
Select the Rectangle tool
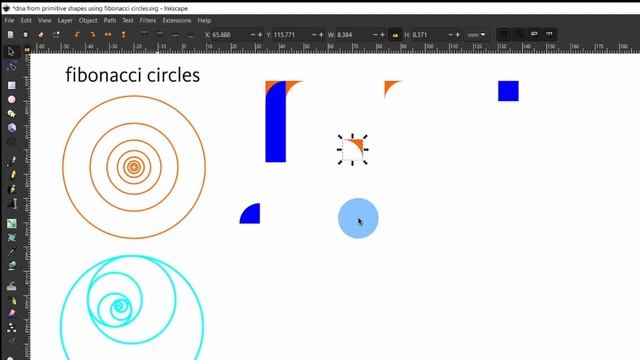coord(11,85)
